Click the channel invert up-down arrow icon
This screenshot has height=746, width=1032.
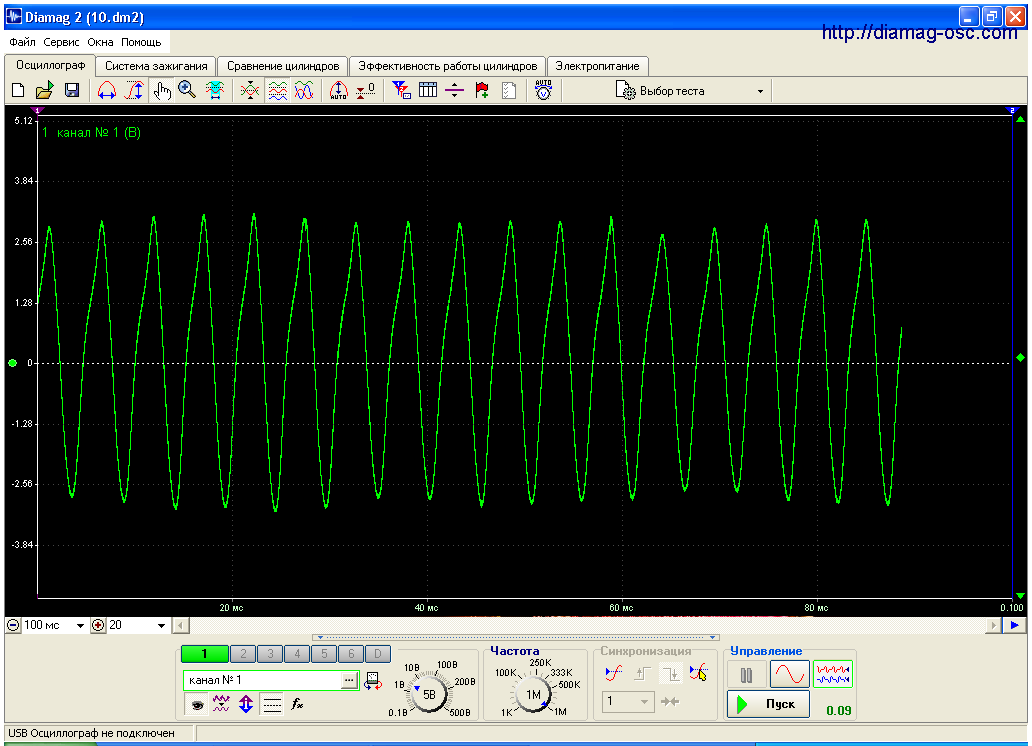(246, 704)
